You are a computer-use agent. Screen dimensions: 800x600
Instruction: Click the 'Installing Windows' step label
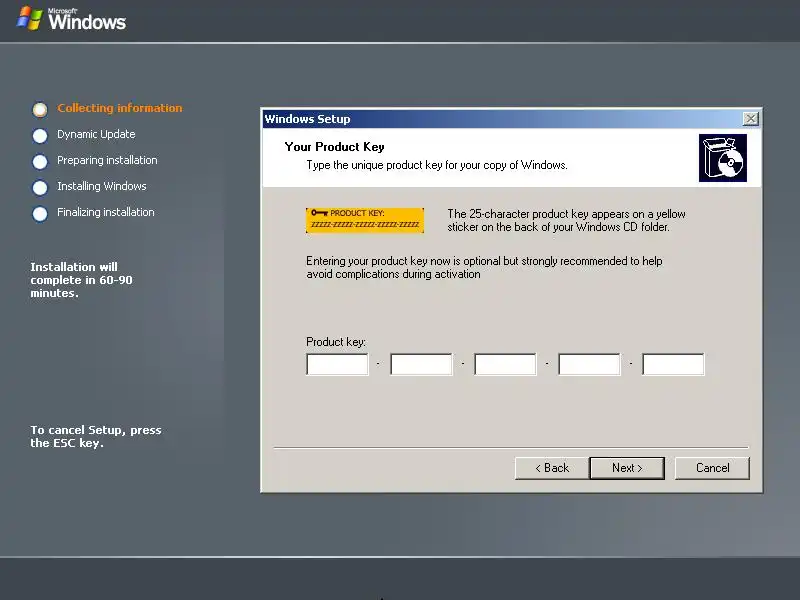tap(102, 186)
